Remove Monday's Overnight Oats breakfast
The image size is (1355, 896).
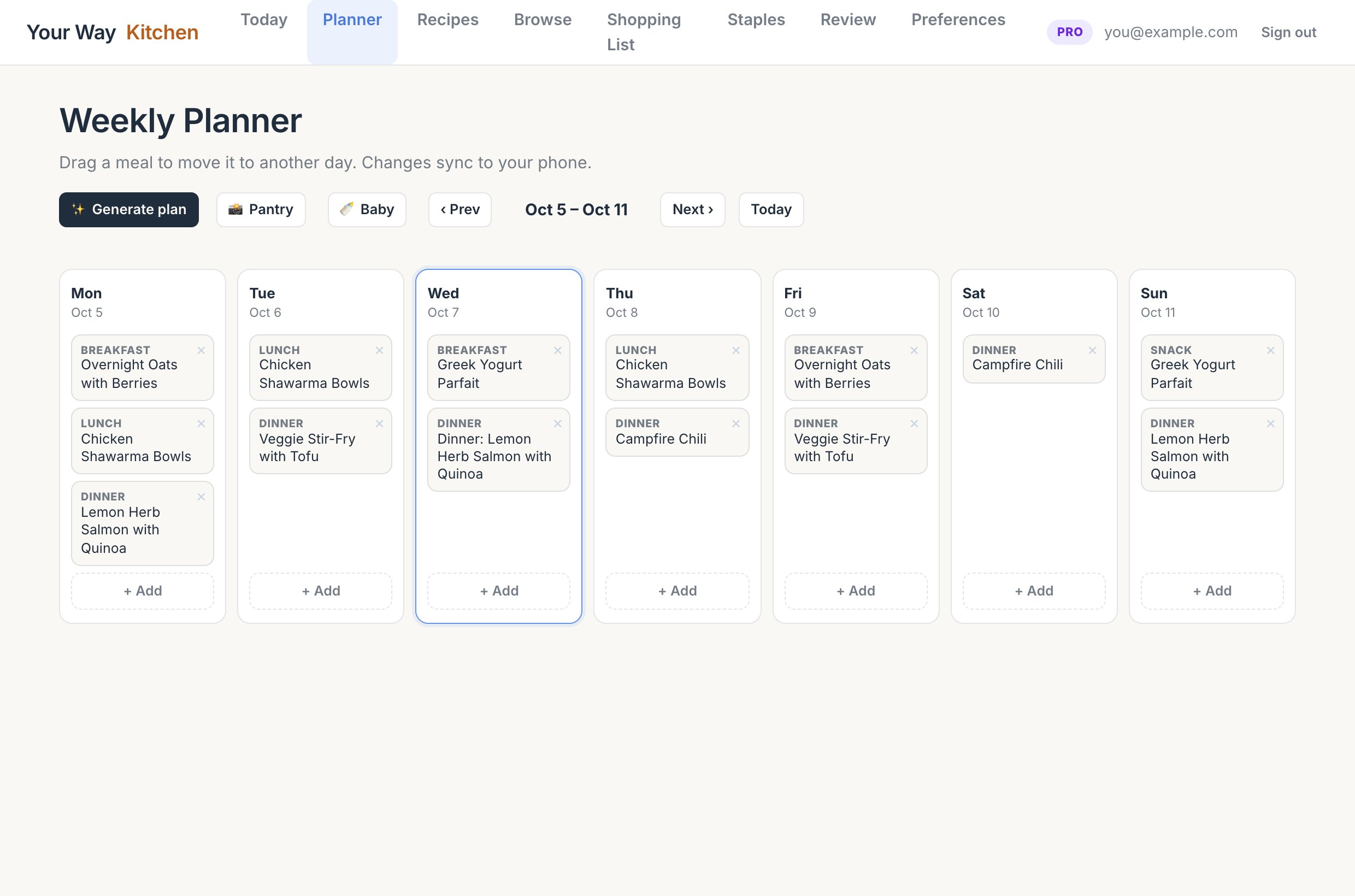tap(201, 350)
